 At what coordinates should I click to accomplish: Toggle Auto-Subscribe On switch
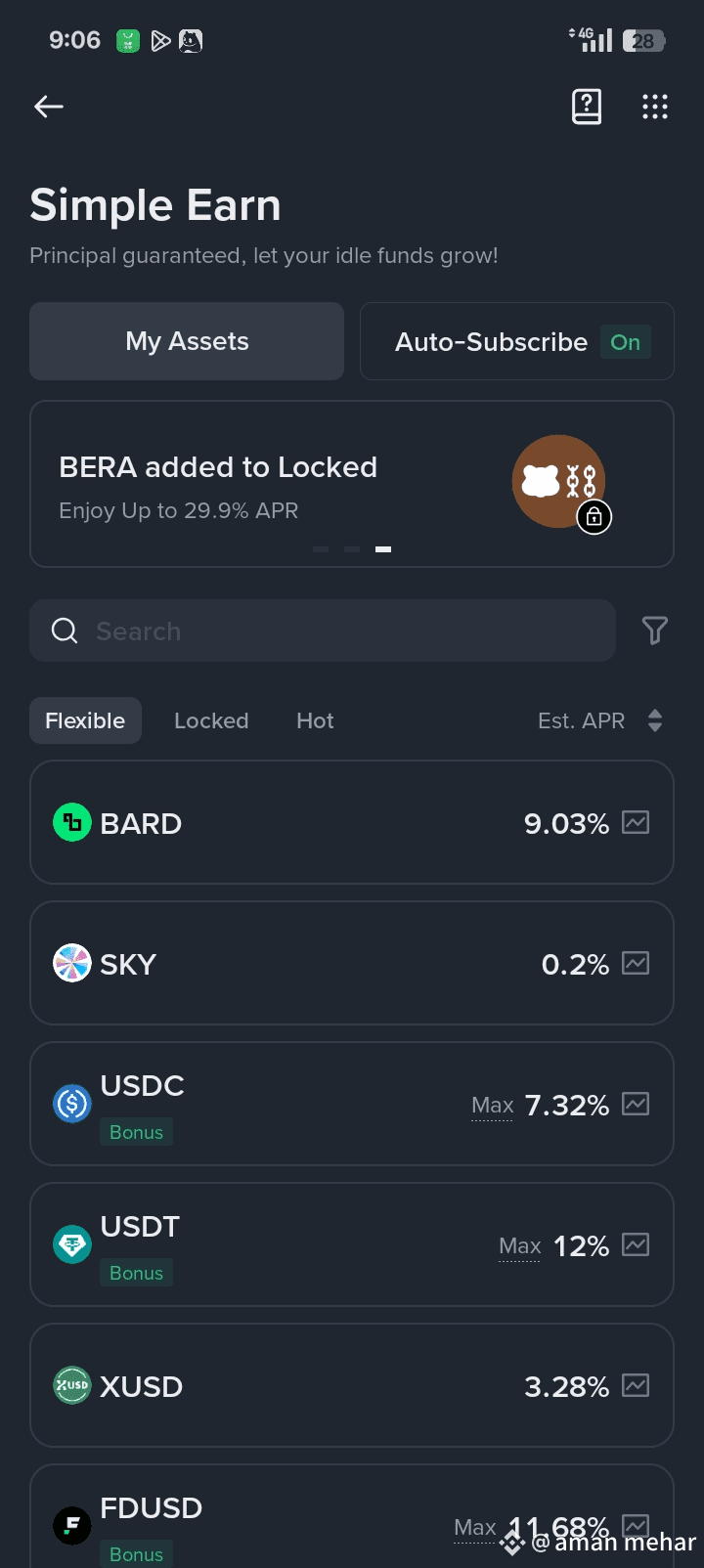pos(625,342)
